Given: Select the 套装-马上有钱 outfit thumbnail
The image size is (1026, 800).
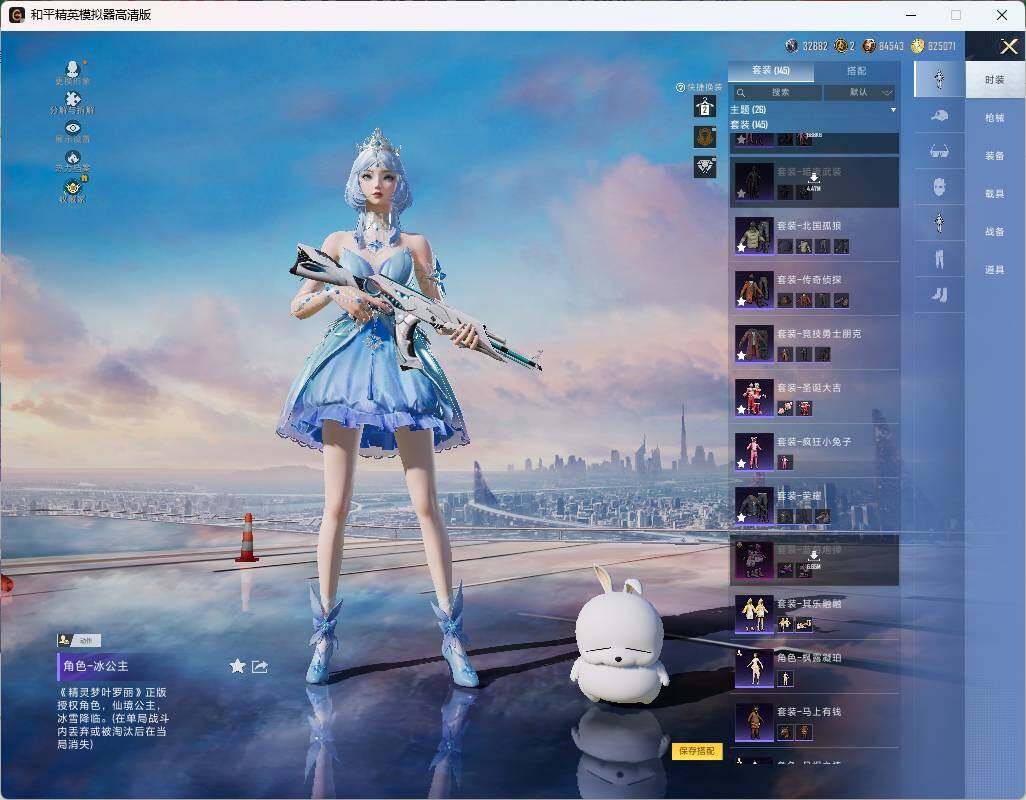Looking at the screenshot, I should click(754, 722).
